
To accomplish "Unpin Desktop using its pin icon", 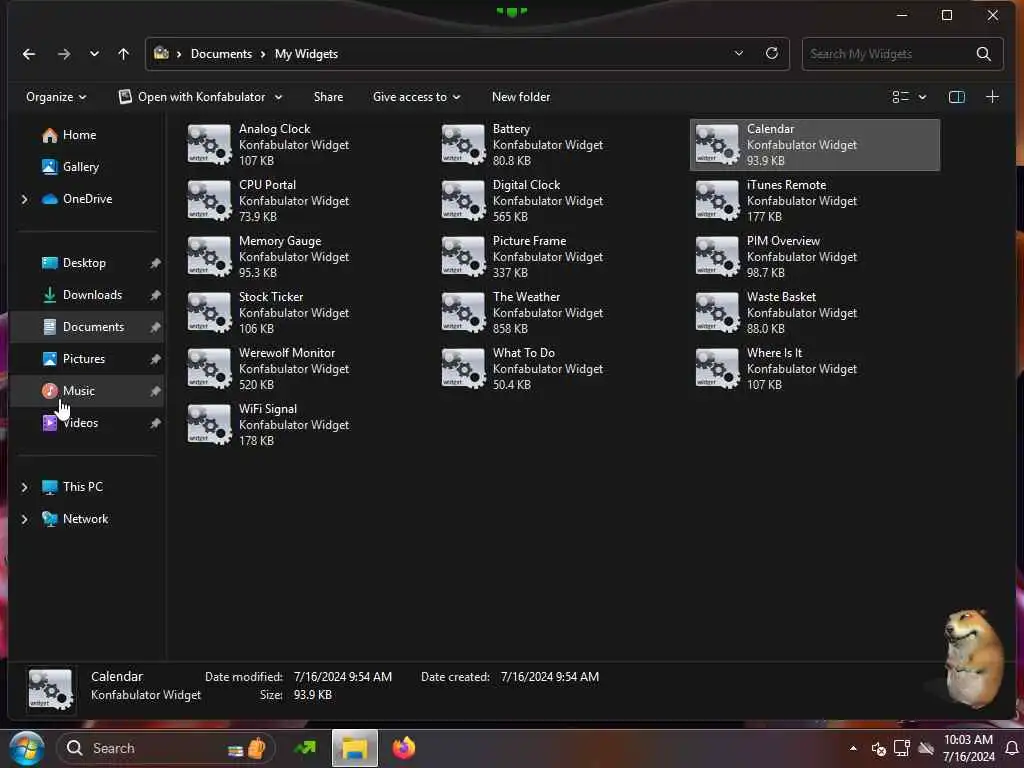I will pyautogui.click(x=155, y=263).
